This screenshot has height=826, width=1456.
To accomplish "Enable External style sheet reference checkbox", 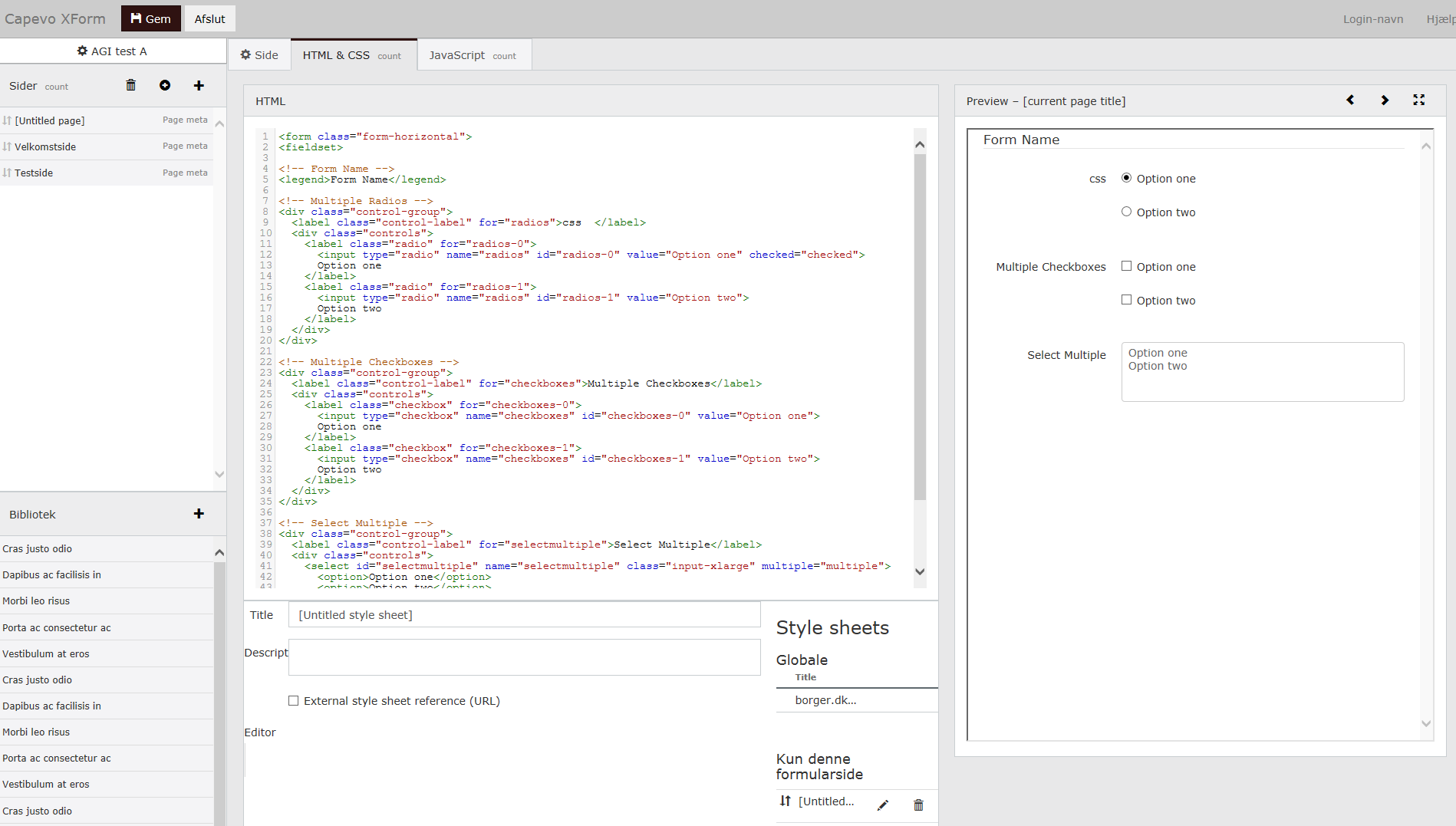I will coord(293,701).
